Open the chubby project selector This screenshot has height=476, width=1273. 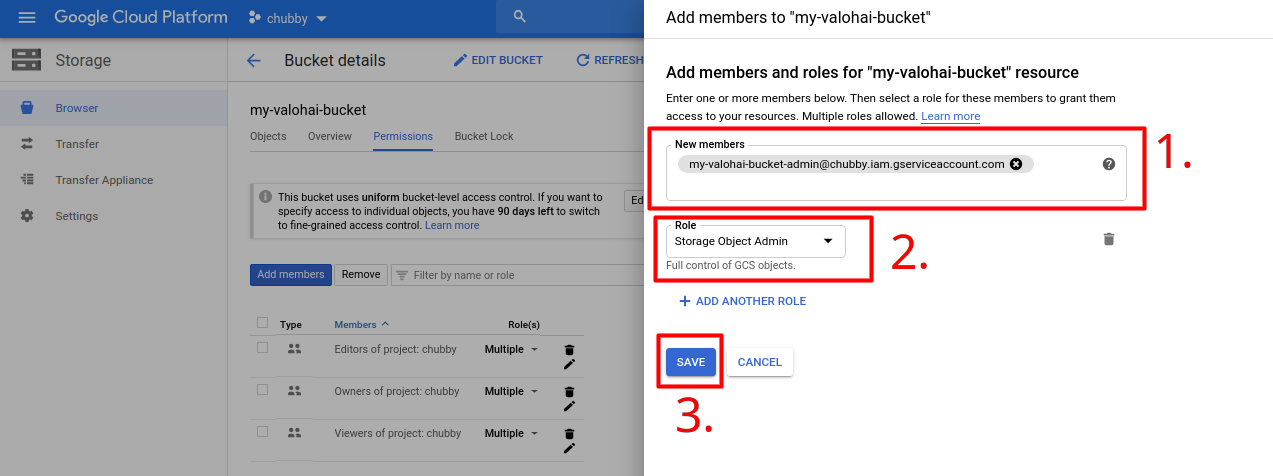point(288,18)
